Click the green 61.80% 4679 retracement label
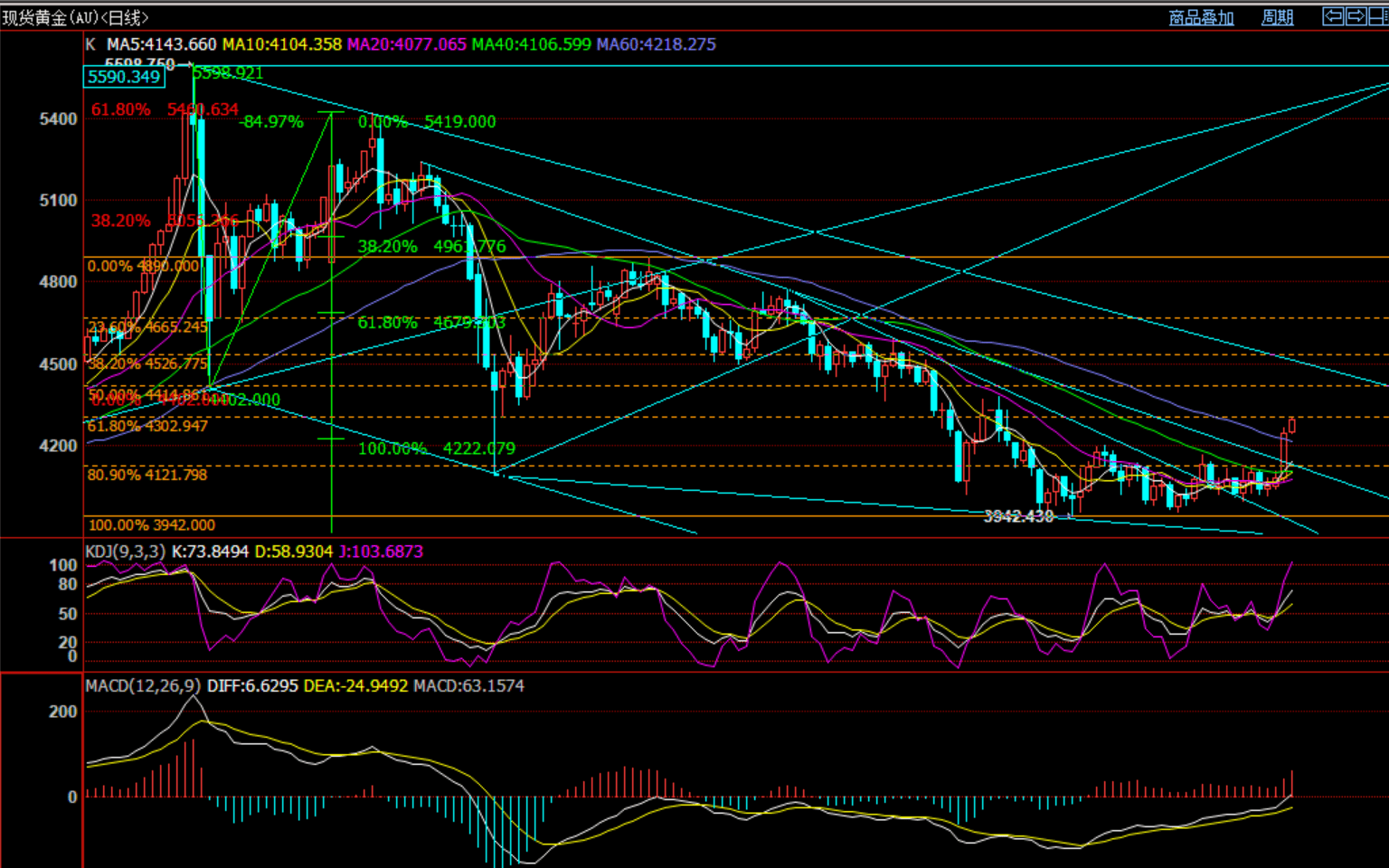1389x868 pixels. (431, 323)
